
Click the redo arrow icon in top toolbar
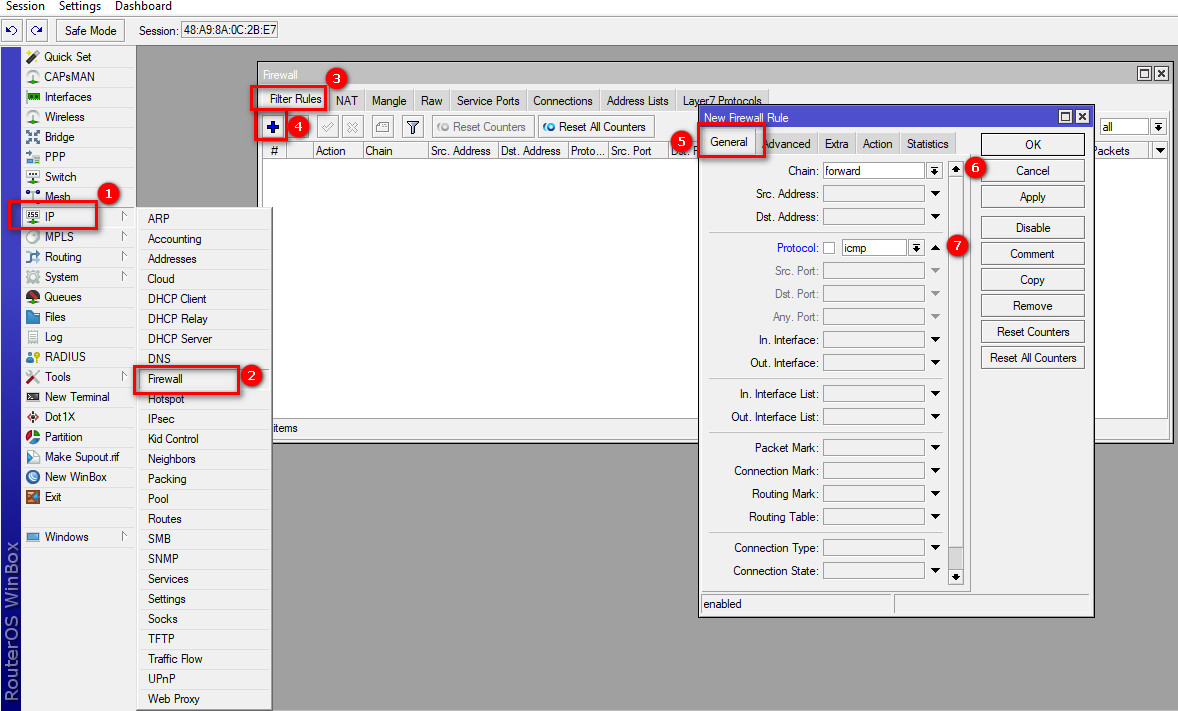tap(36, 30)
